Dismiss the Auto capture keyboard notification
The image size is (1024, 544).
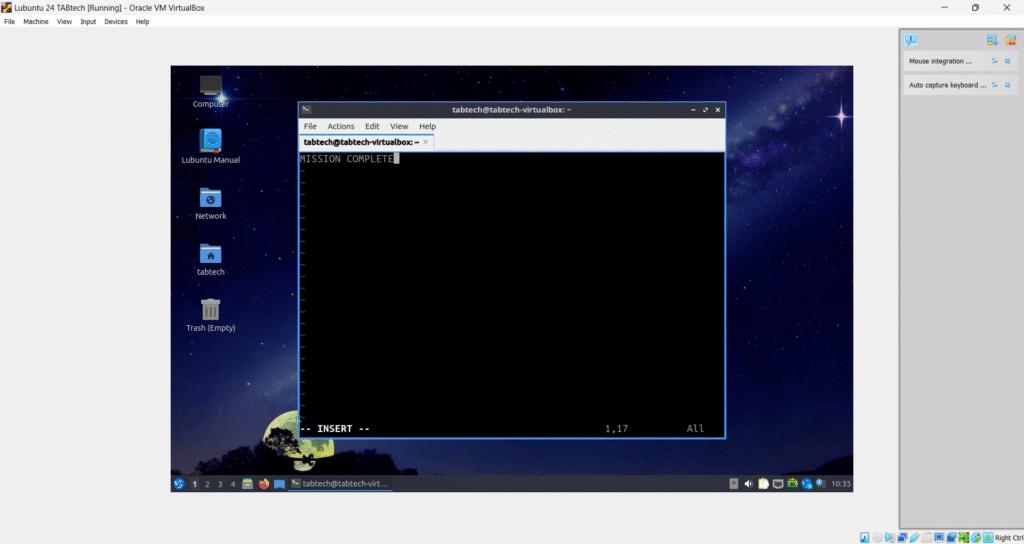1008,85
